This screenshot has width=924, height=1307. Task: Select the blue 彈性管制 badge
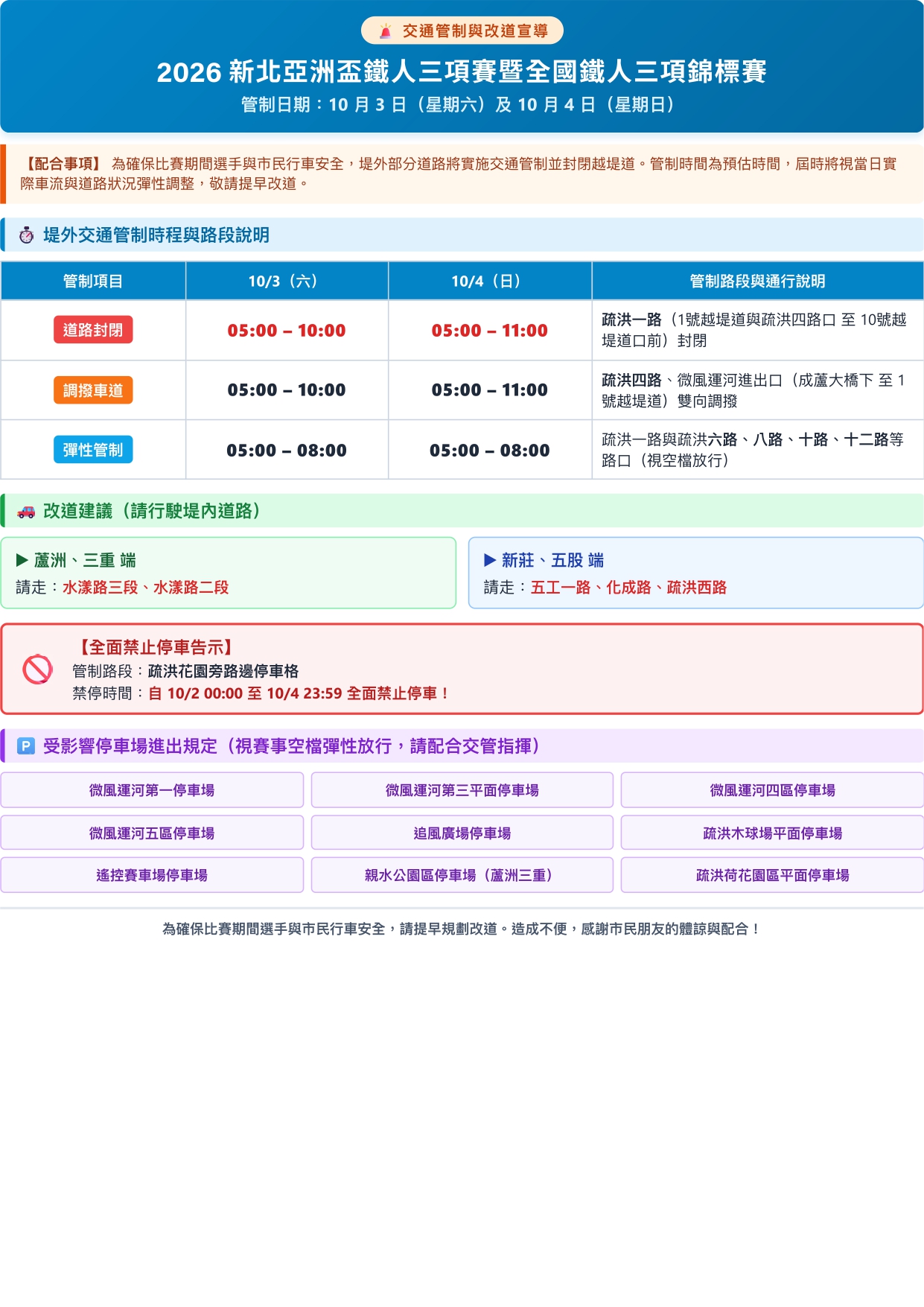93,450
